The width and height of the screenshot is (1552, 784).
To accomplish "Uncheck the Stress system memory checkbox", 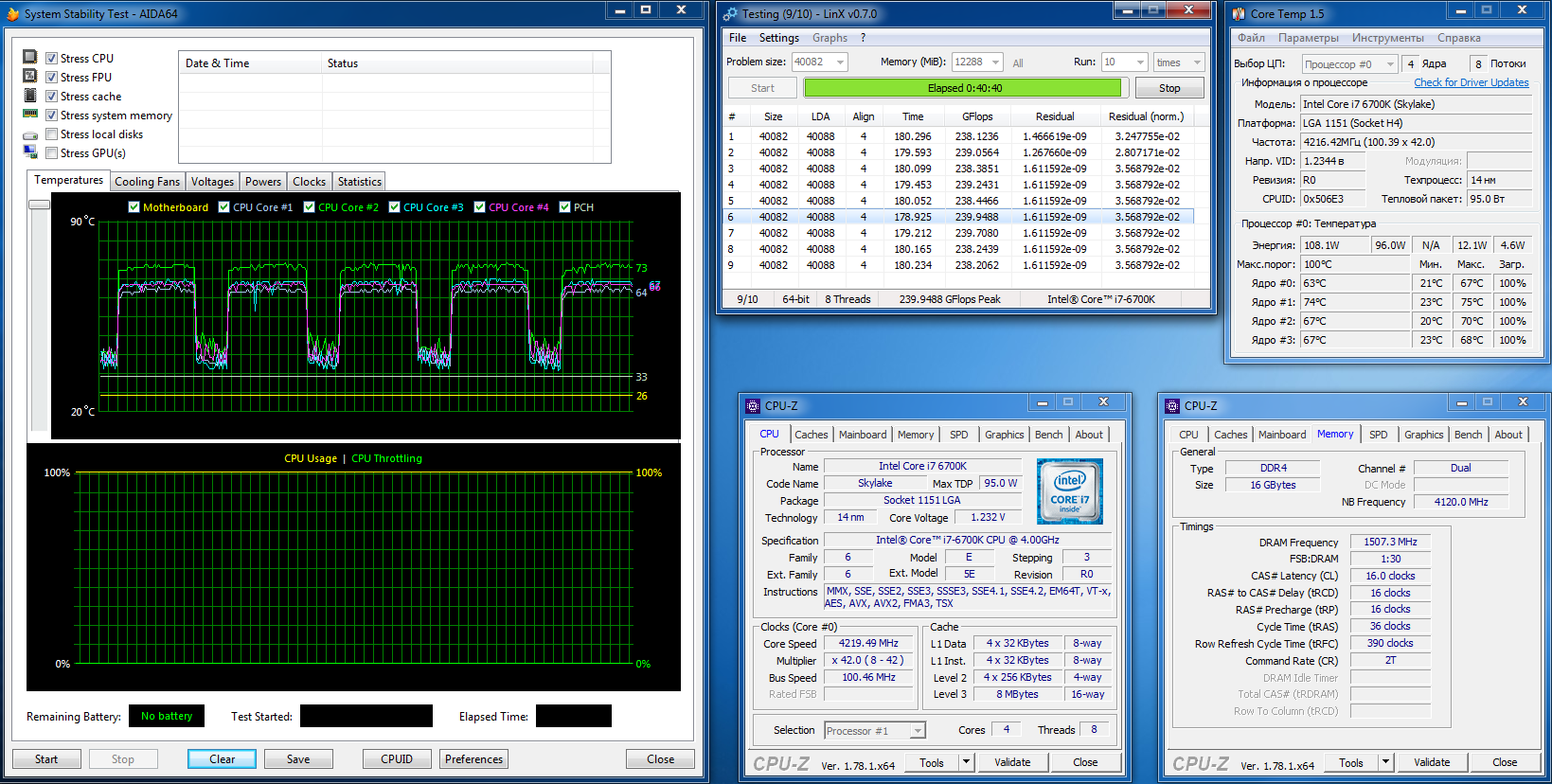I will pyautogui.click(x=52, y=116).
